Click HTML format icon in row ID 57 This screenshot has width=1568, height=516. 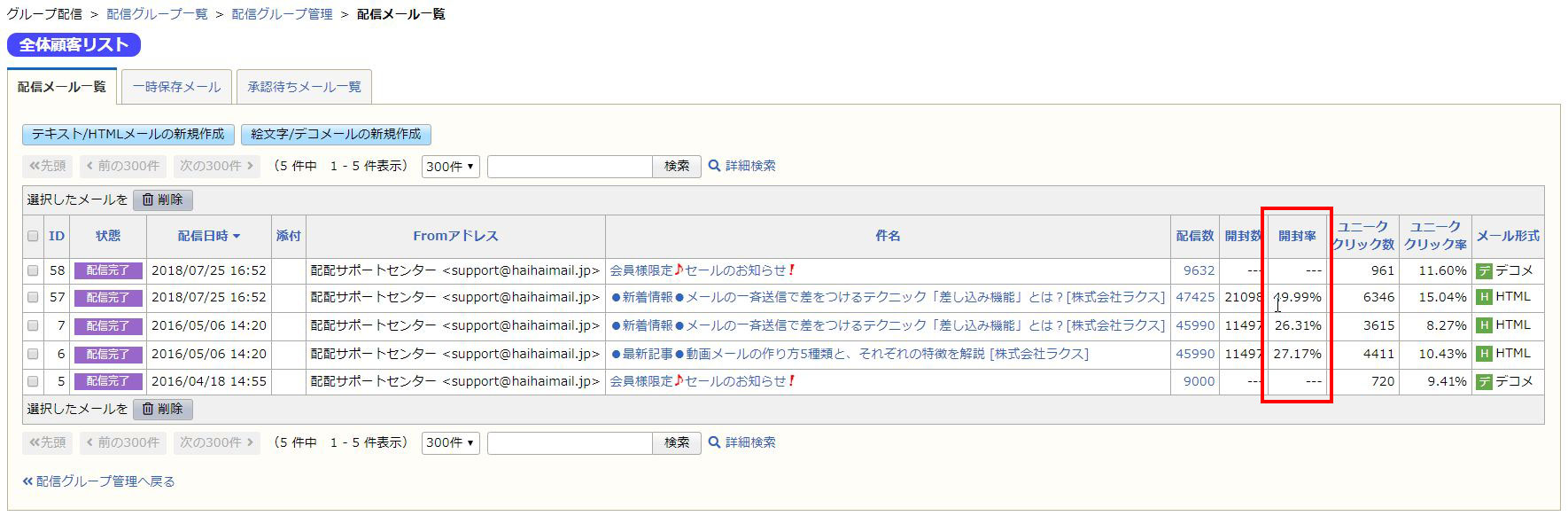pyautogui.click(x=1485, y=297)
